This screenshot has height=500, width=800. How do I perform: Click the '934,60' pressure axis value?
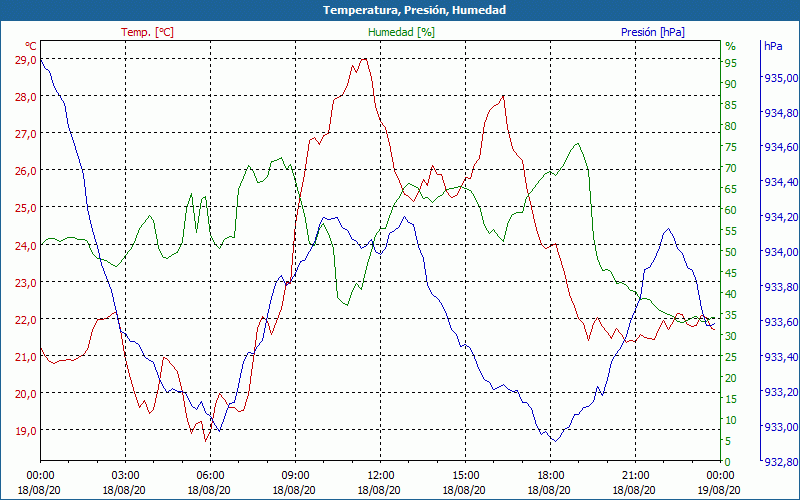[x=779, y=148]
